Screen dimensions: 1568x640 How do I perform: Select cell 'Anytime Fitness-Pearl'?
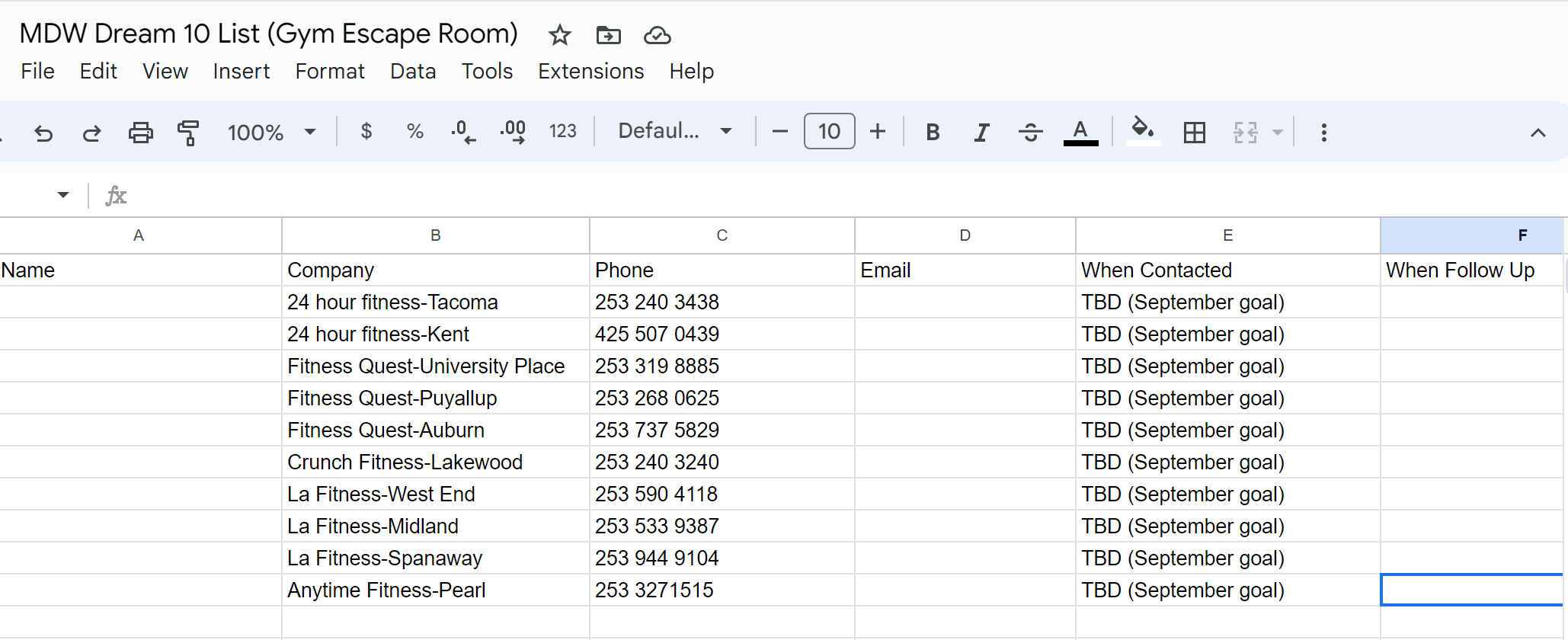(436, 590)
